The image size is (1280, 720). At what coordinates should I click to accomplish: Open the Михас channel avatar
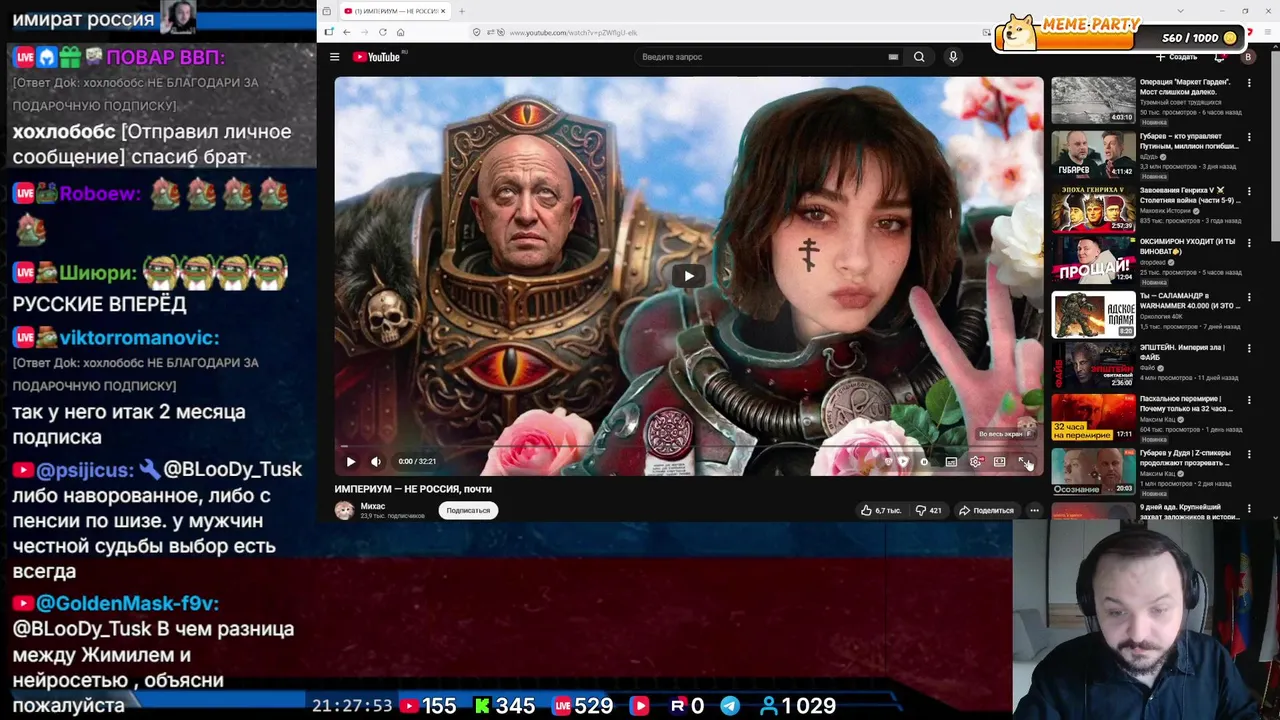click(x=344, y=510)
